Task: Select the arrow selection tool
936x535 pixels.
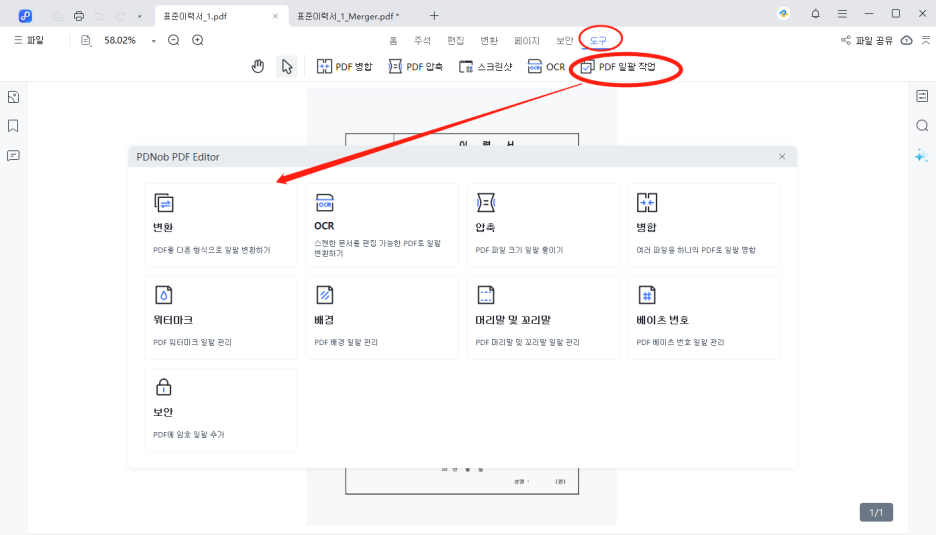Action: 287,66
